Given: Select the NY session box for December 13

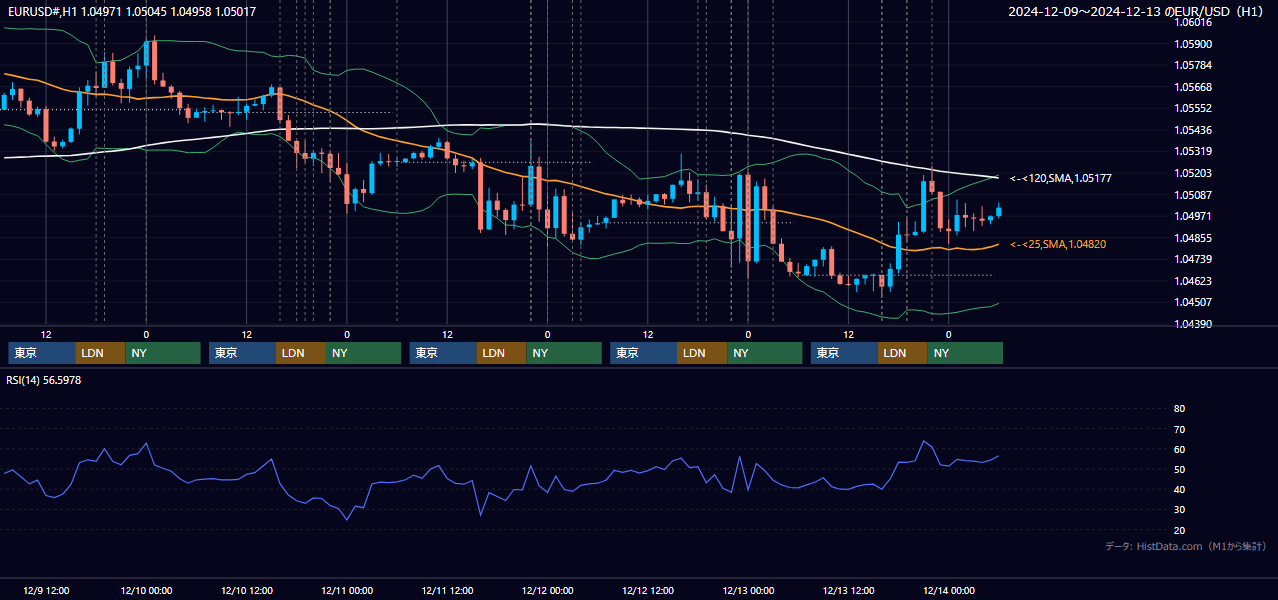Looking at the screenshot, I should 966,353.
